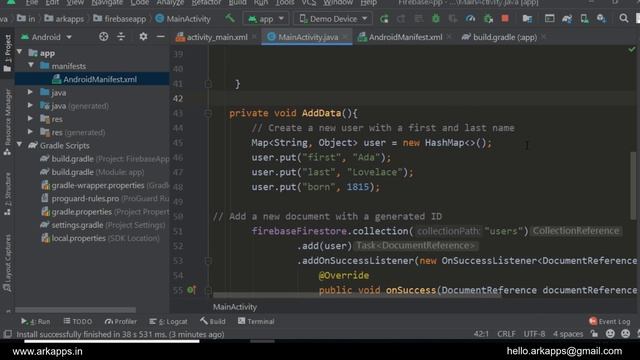Click Attach Debugger to Android Process icon
Image resolution: width=640 pixels, height=360 pixels.
pos(488,19)
